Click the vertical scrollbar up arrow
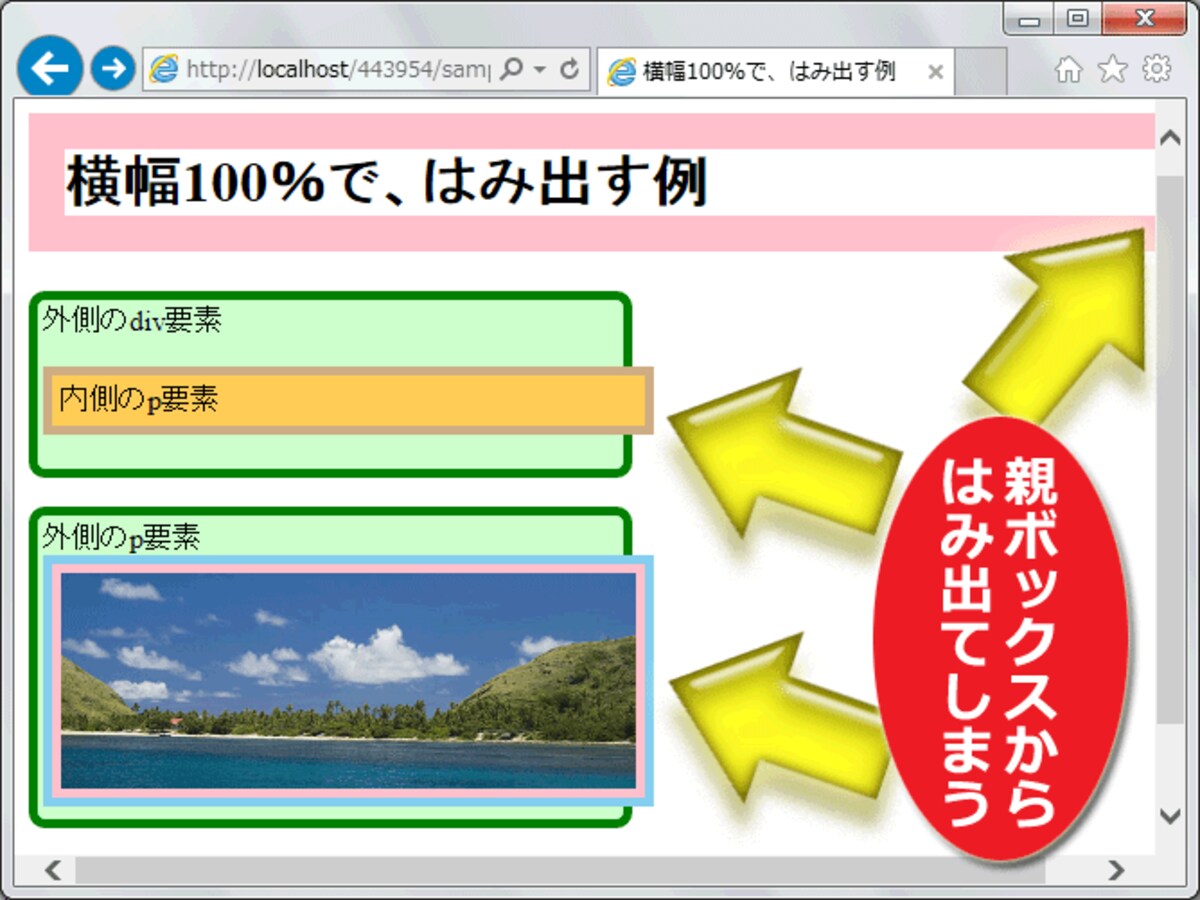1200x900 pixels. [1169, 138]
